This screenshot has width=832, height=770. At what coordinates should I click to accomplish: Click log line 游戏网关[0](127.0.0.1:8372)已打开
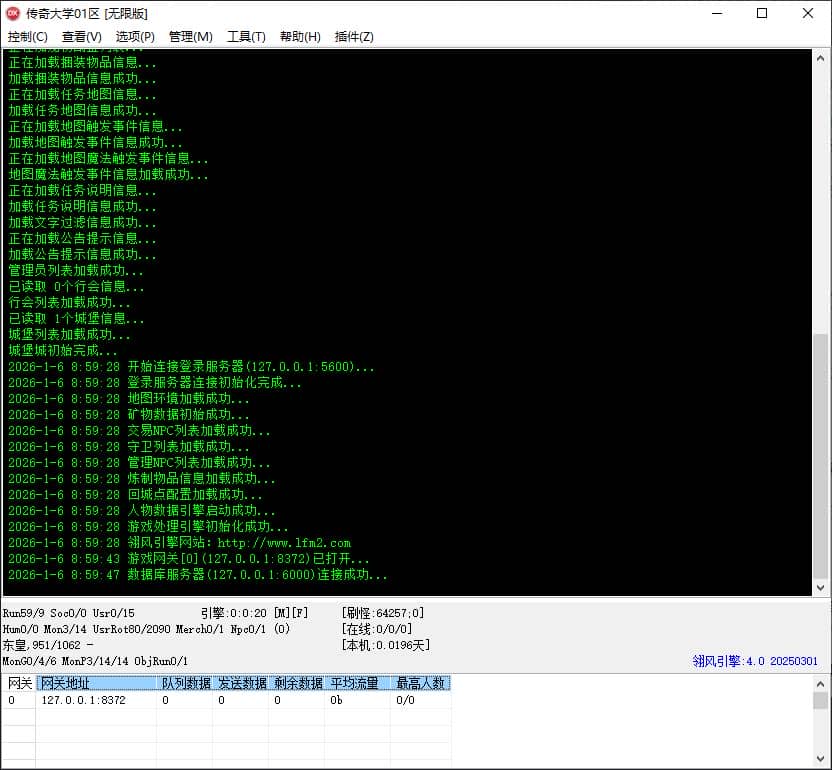188,559
